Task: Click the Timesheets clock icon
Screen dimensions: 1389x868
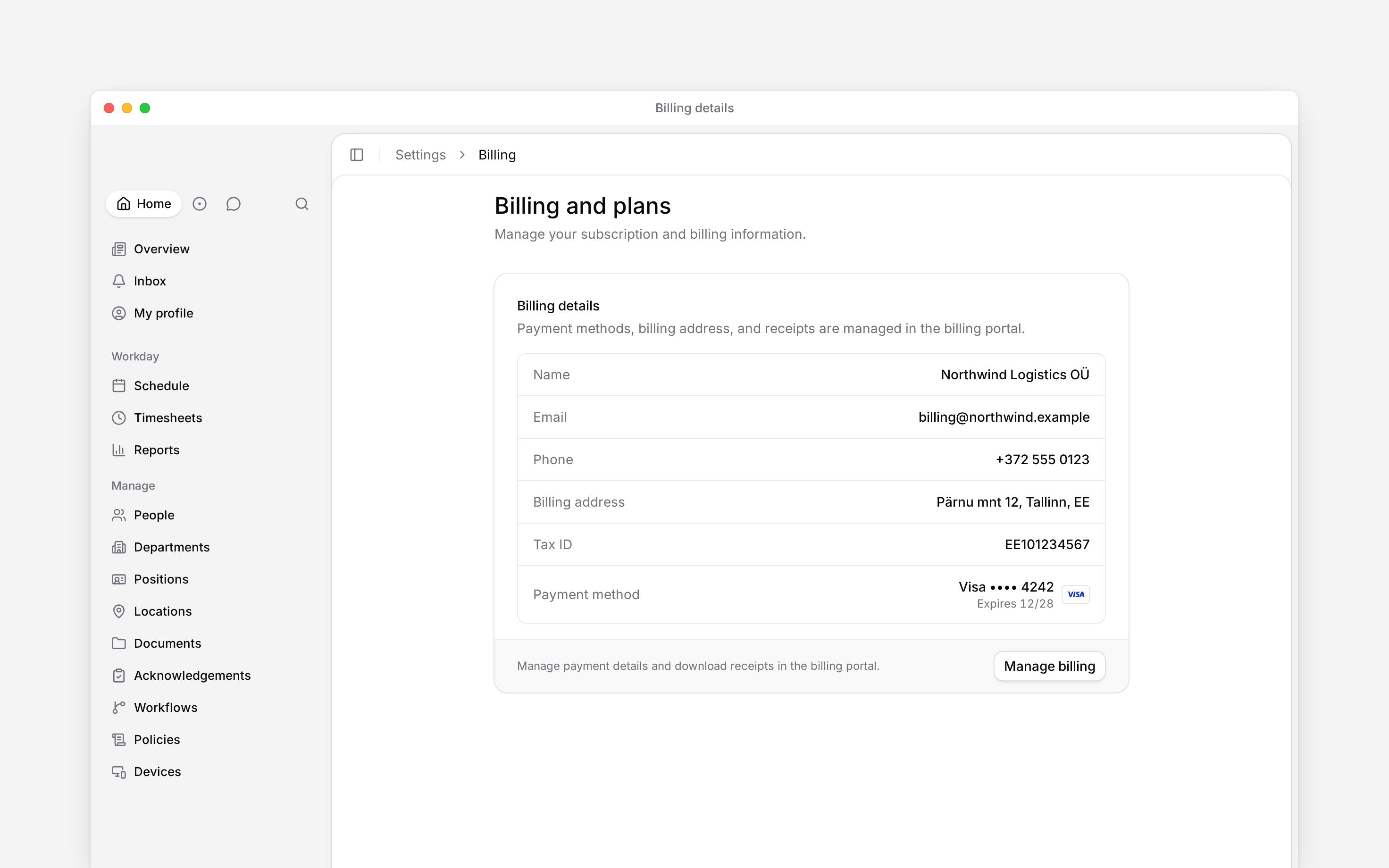Action: pyautogui.click(x=119, y=418)
